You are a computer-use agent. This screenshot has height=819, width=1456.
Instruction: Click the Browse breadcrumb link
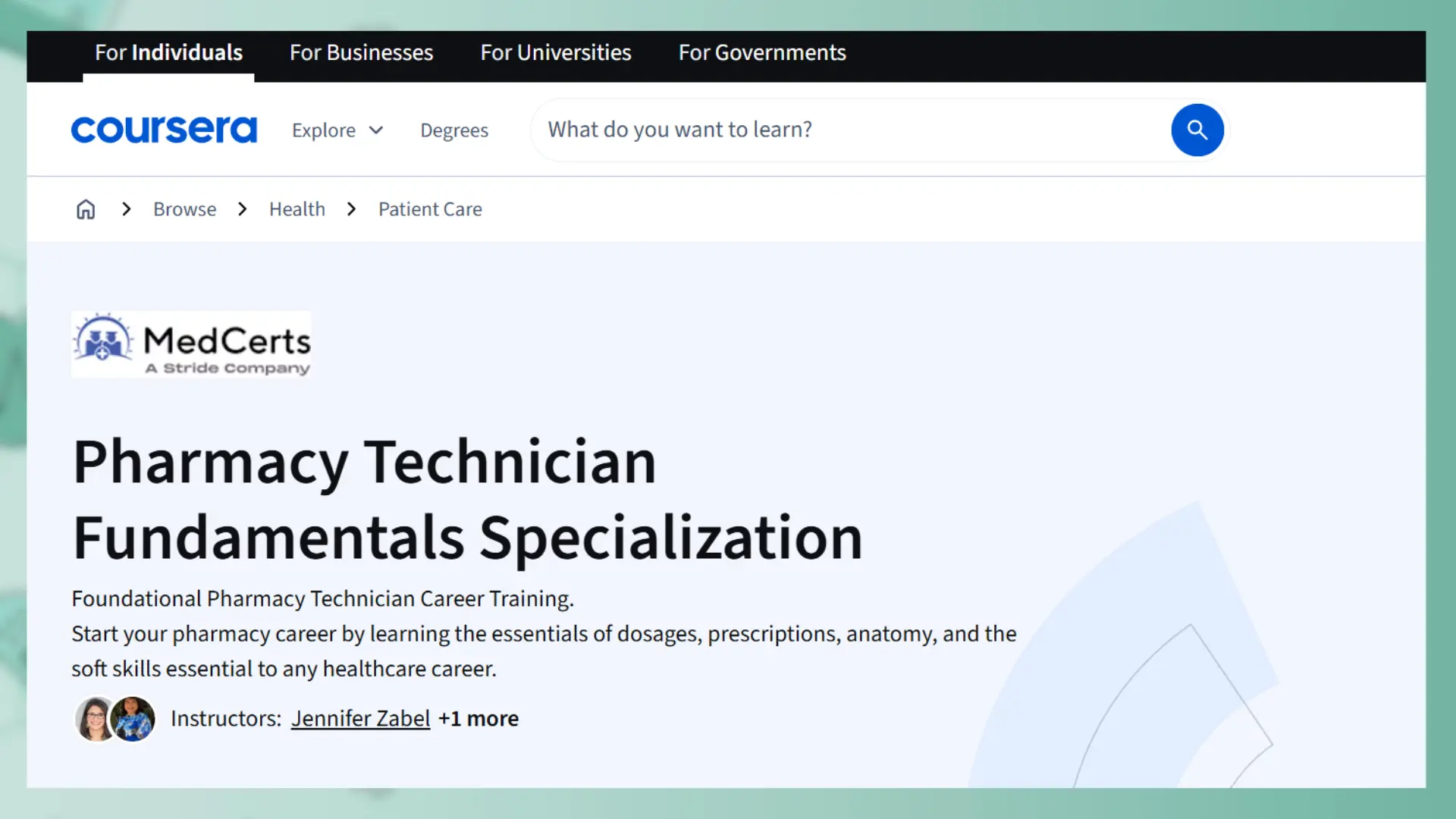pos(184,209)
